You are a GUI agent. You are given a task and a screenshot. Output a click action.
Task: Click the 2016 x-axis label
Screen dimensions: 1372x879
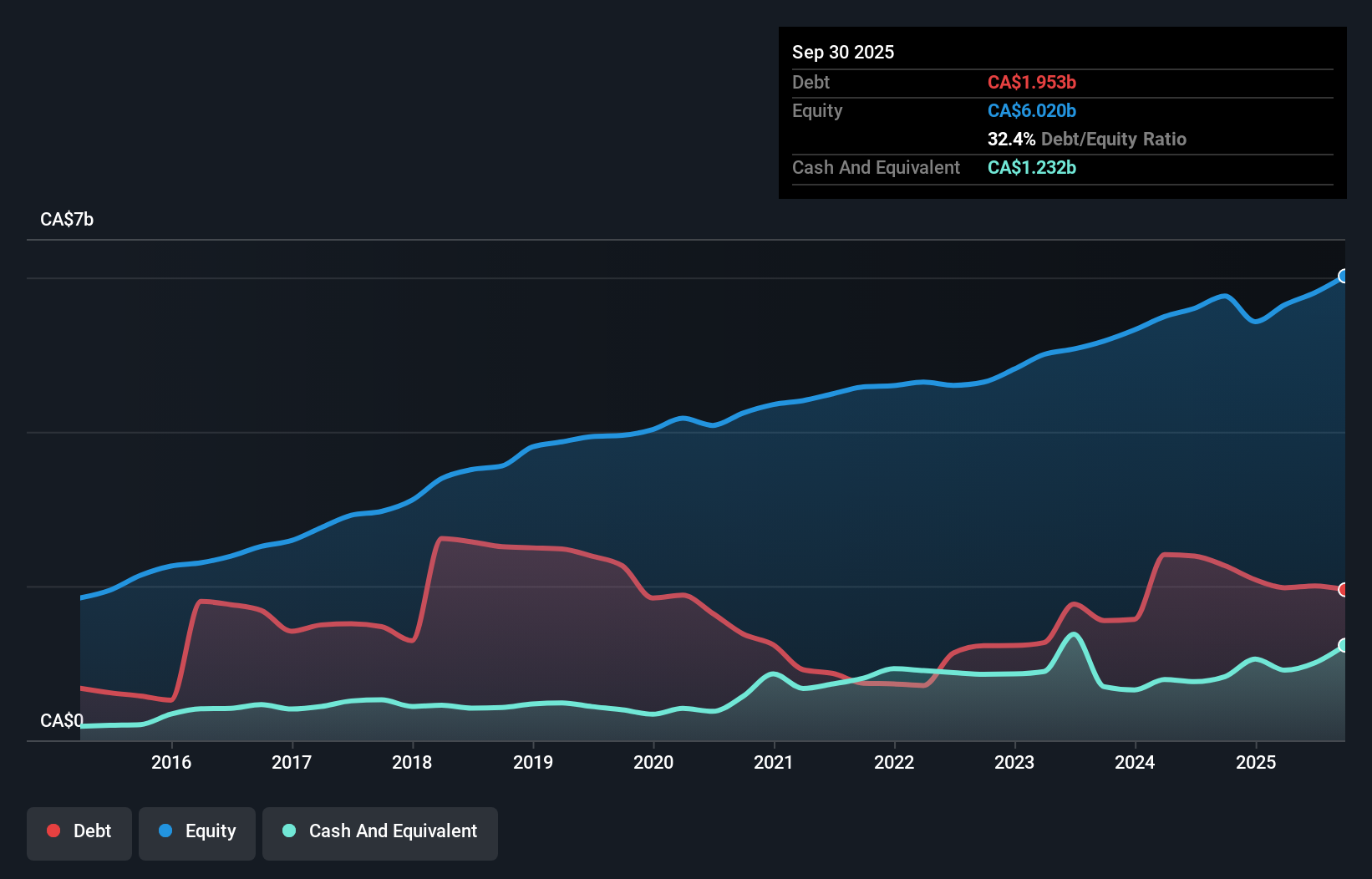point(171,762)
